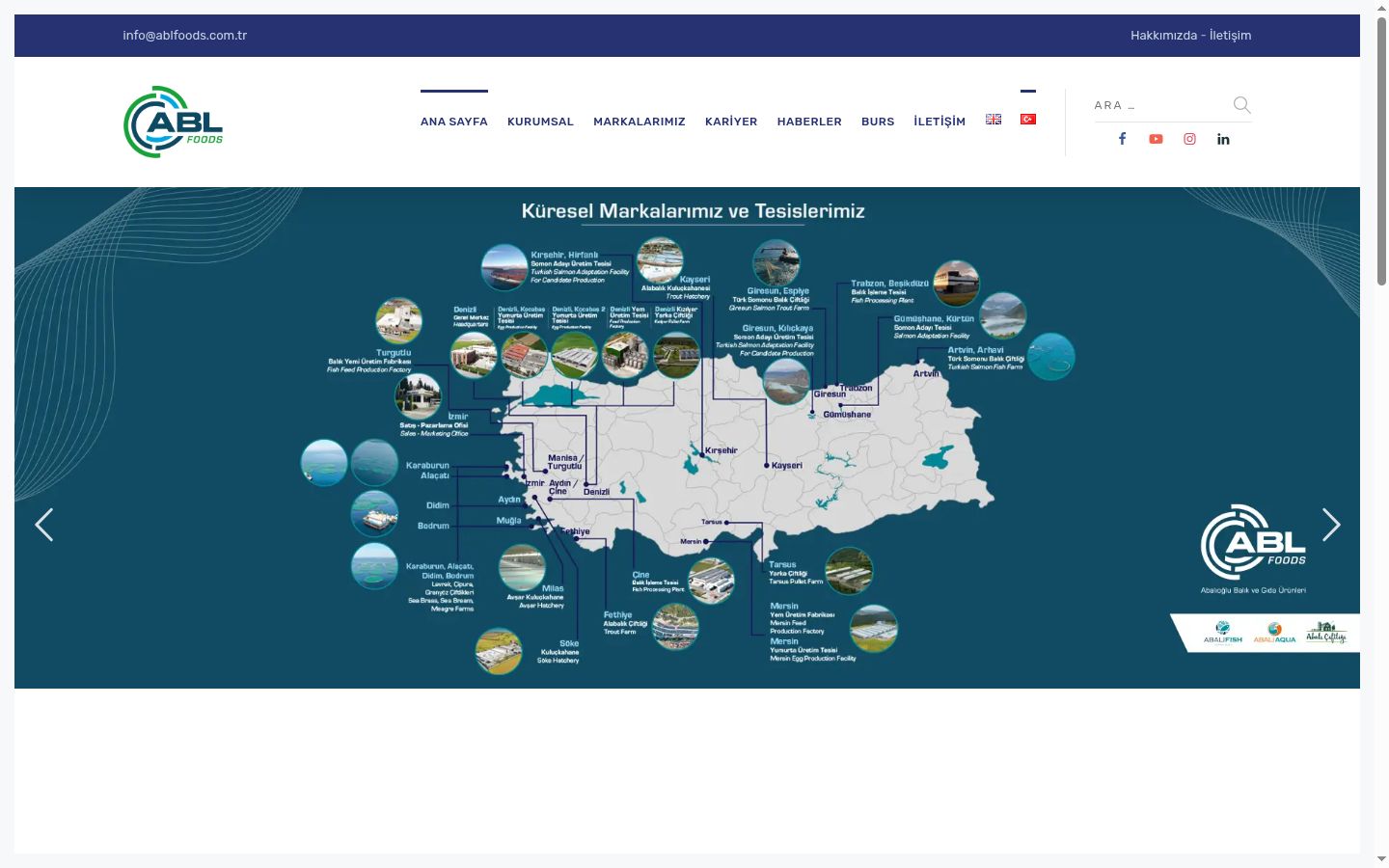Click the ABALIFISH brand logo on slide
The height and width of the screenshot is (868, 1389).
tap(1222, 634)
